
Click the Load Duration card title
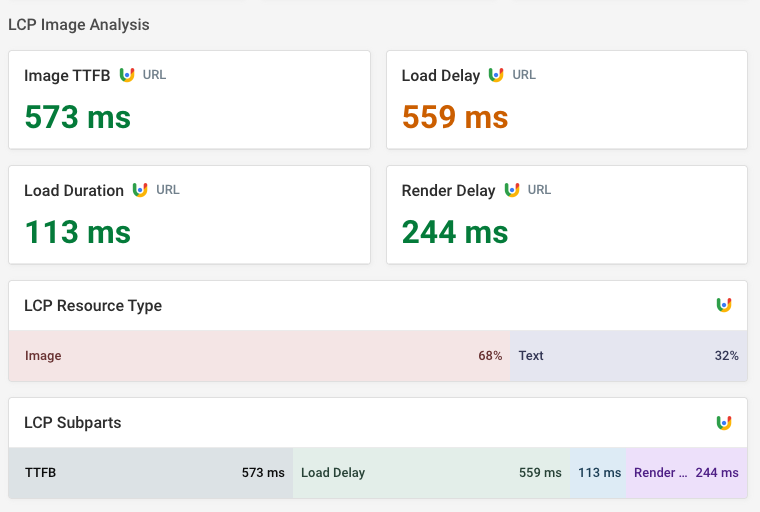tap(74, 191)
